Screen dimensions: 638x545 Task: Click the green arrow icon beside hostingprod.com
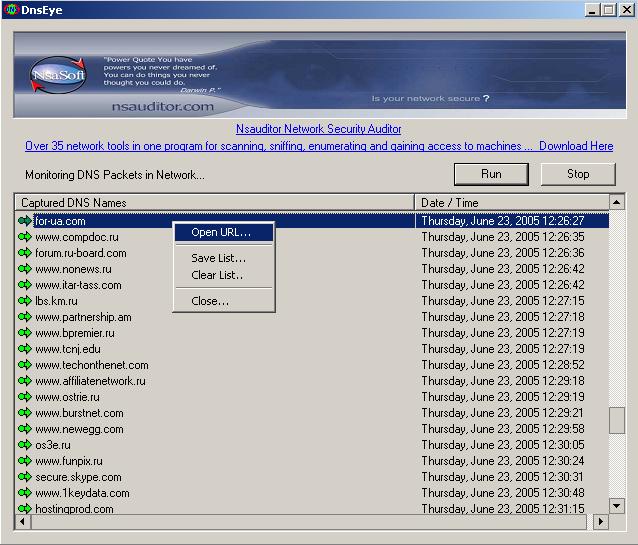25,508
